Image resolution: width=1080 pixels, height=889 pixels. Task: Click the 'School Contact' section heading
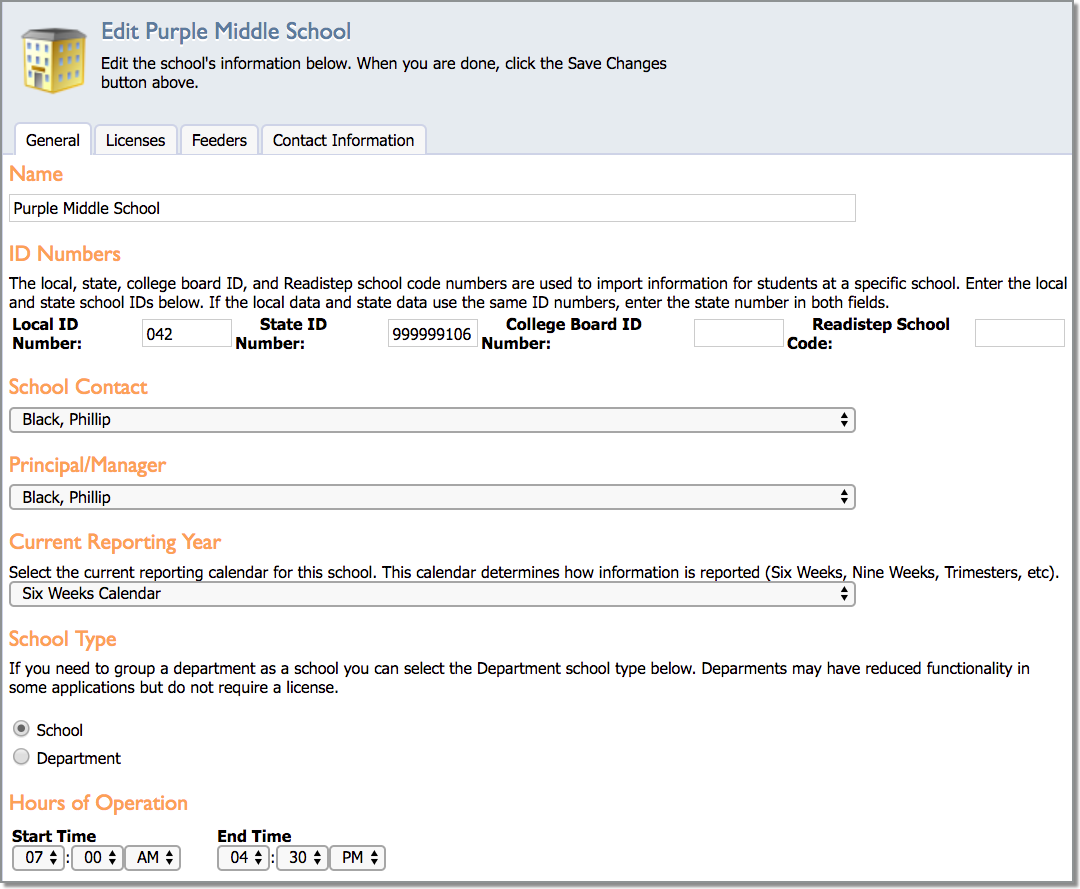[79, 387]
